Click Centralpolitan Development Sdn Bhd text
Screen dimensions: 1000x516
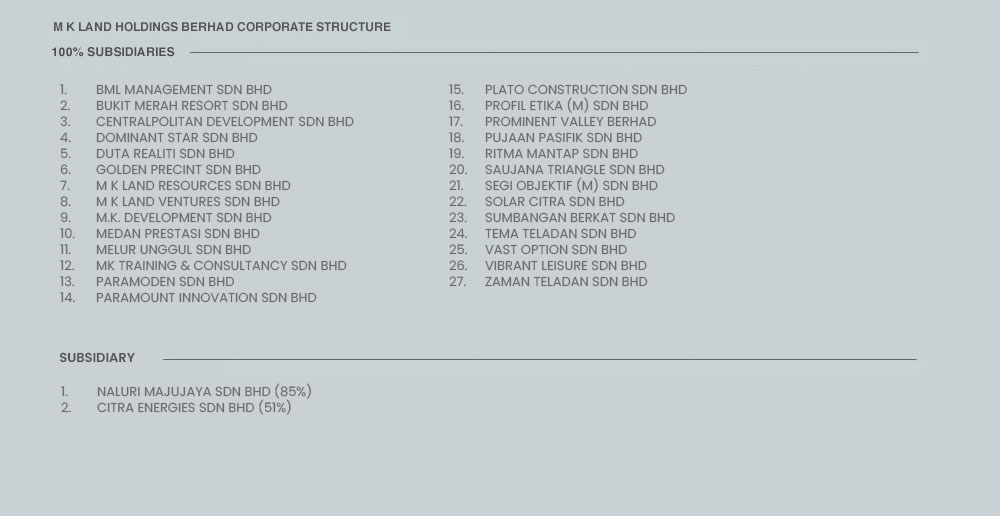click(224, 122)
